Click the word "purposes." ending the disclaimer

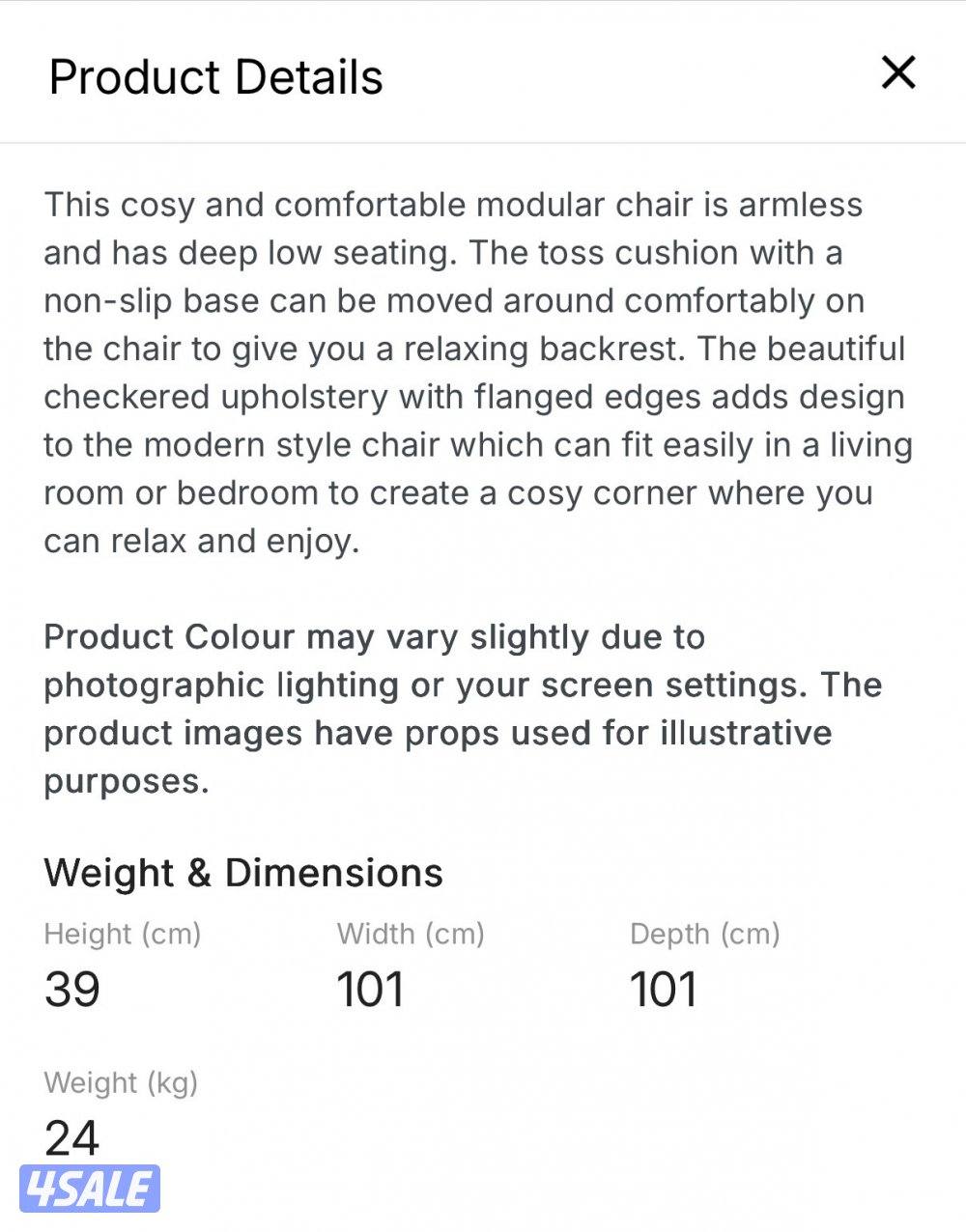[127, 781]
